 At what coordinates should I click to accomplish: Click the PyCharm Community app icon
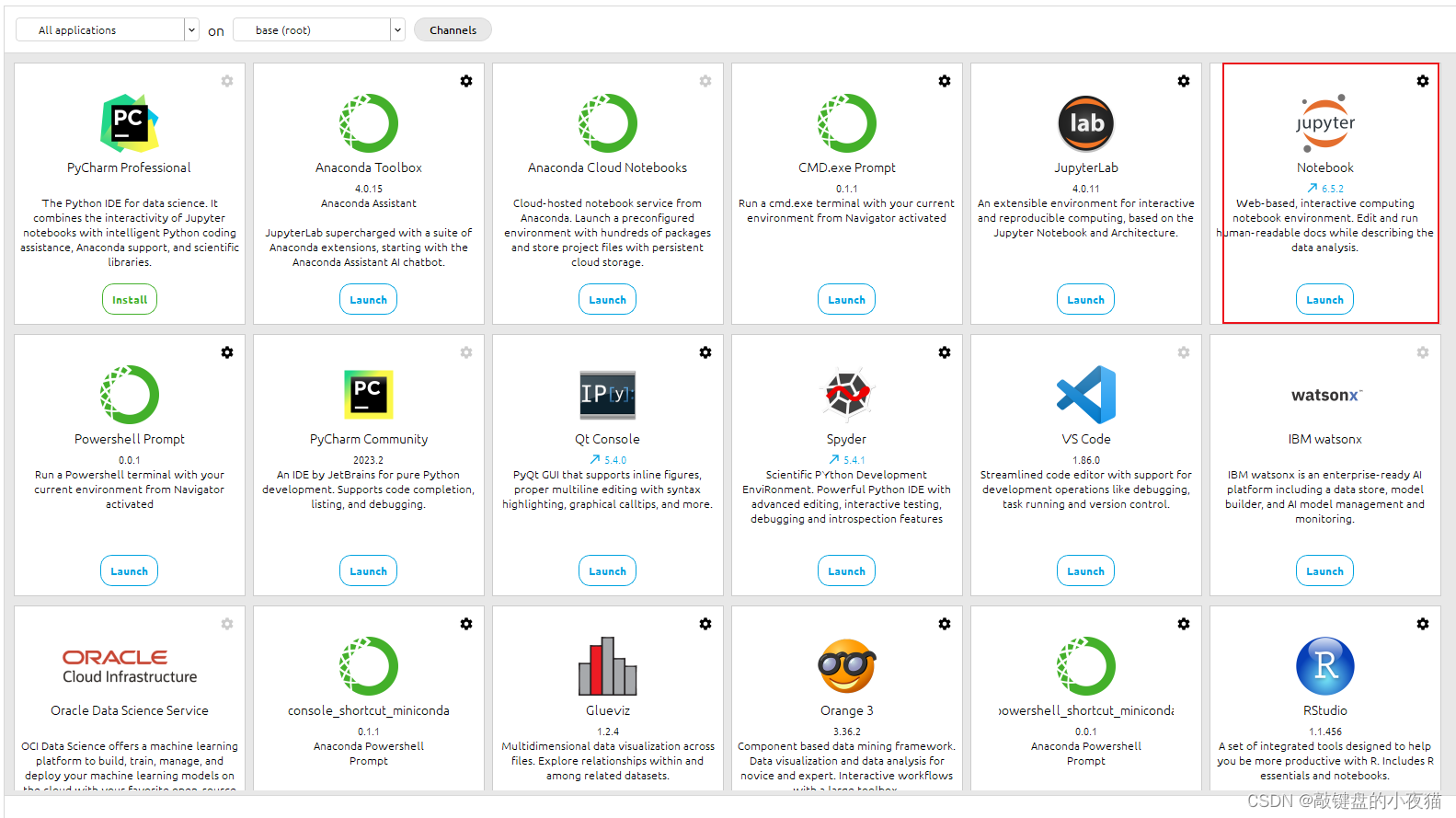point(369,394)
